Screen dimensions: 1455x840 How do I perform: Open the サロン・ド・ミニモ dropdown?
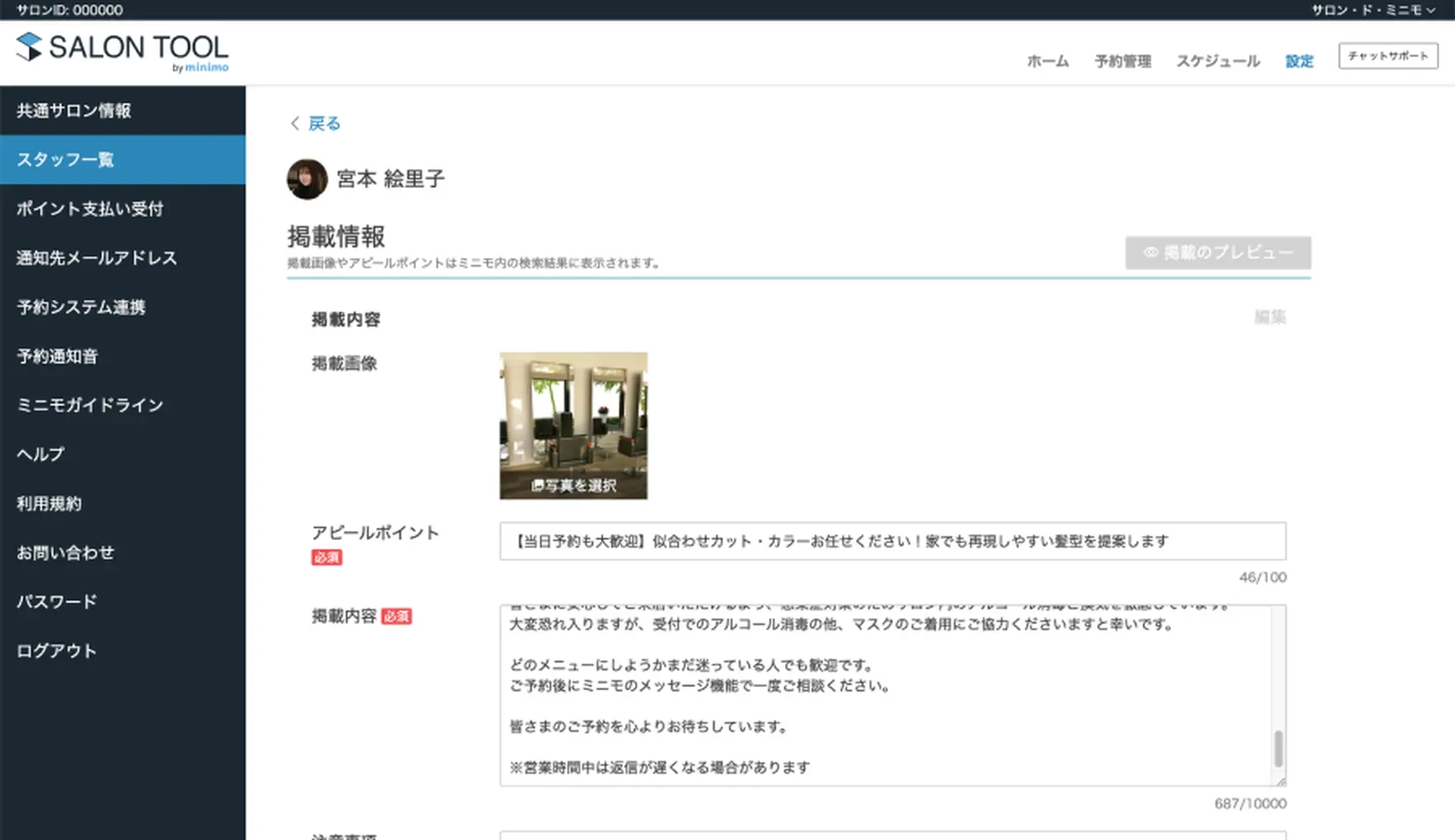pyautogui.click(x=1370, y=11)
